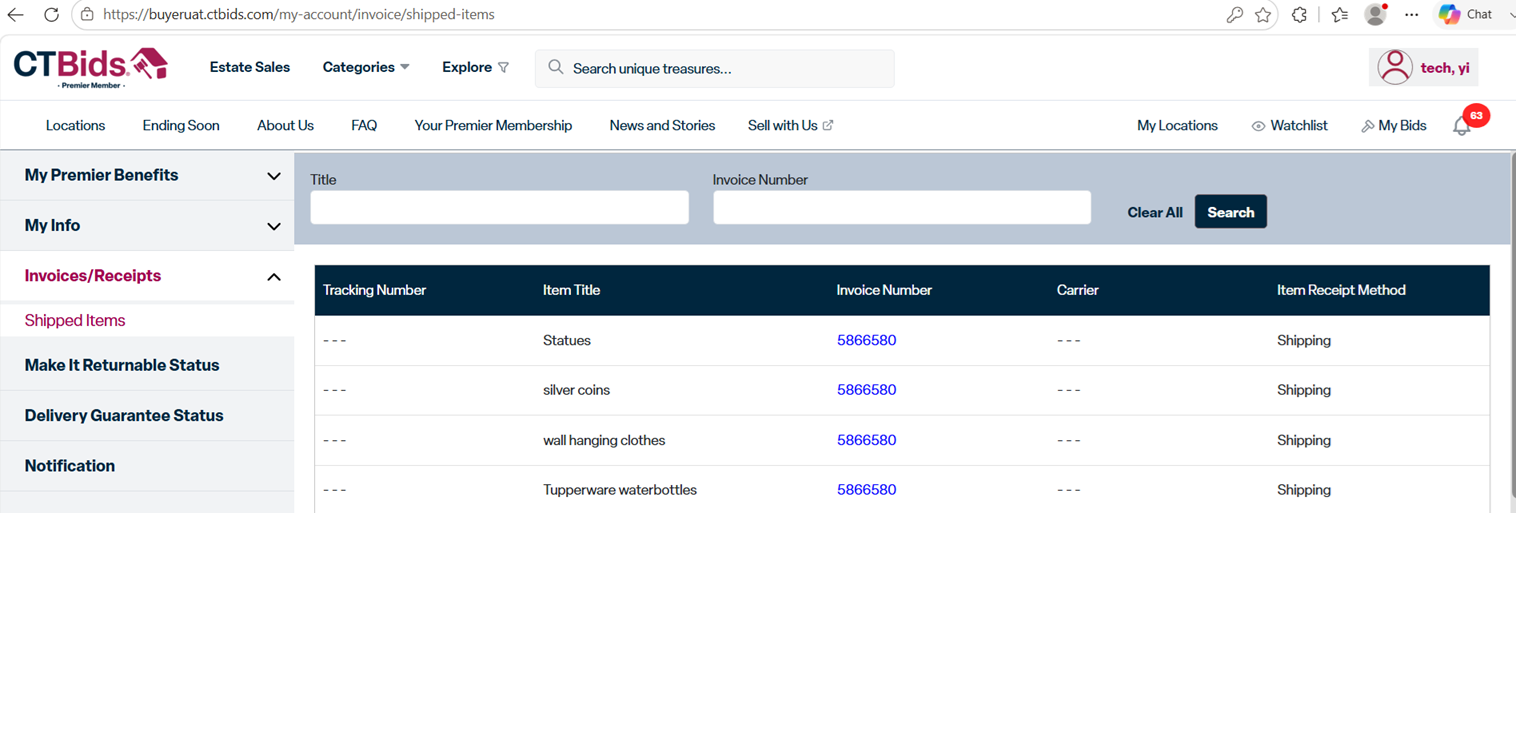Select the wall hanging clothes title
The width and height of the screenshot is (1516, 742).
(x=604, y=440)
